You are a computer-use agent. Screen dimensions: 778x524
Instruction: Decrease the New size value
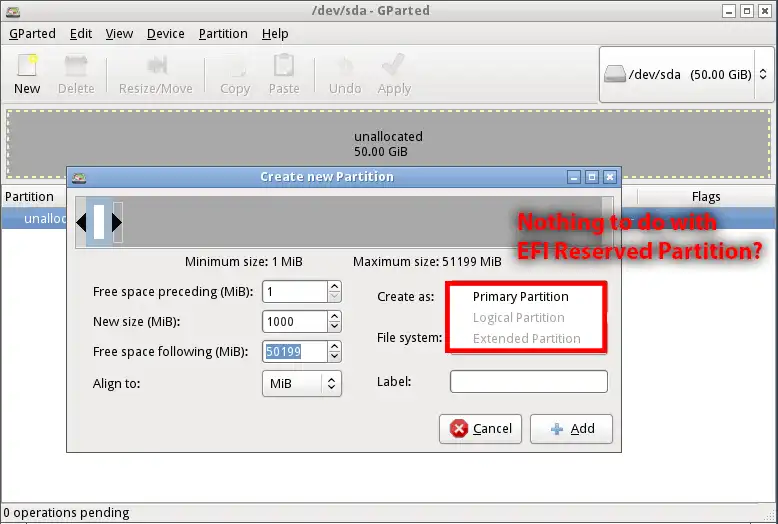[334, 327]
